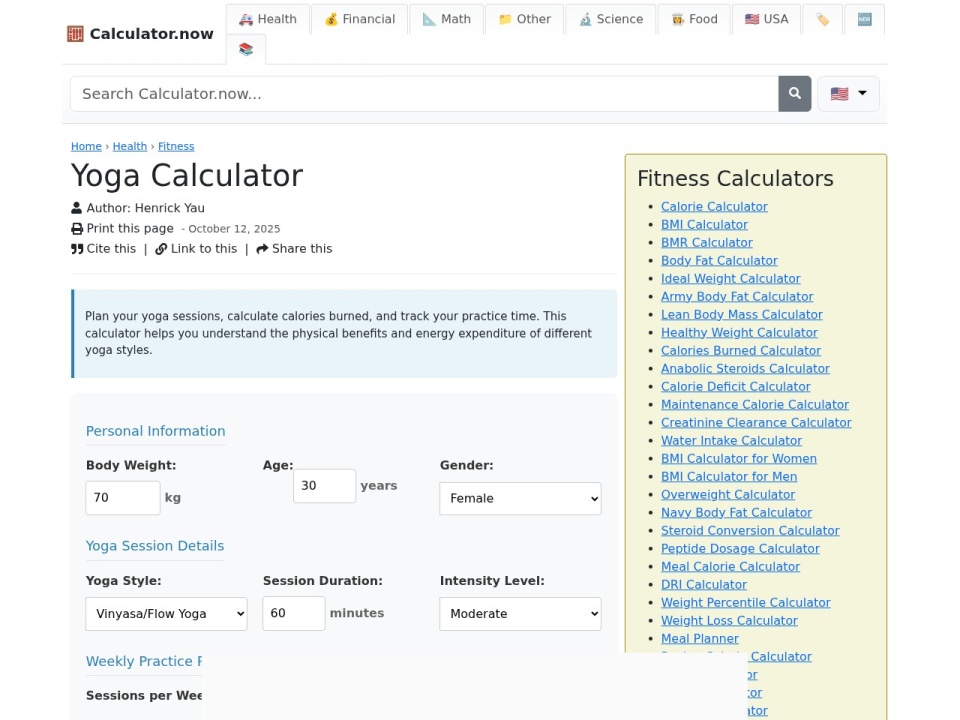Screen dimensions: 960x720
Task: Open the tag icon tab
Action: click(822, 19)
